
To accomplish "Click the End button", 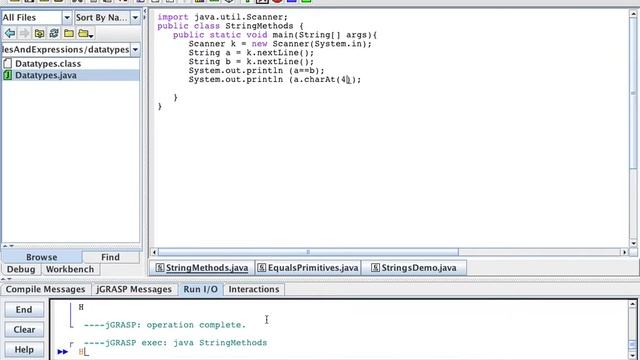I will (24, 310).
